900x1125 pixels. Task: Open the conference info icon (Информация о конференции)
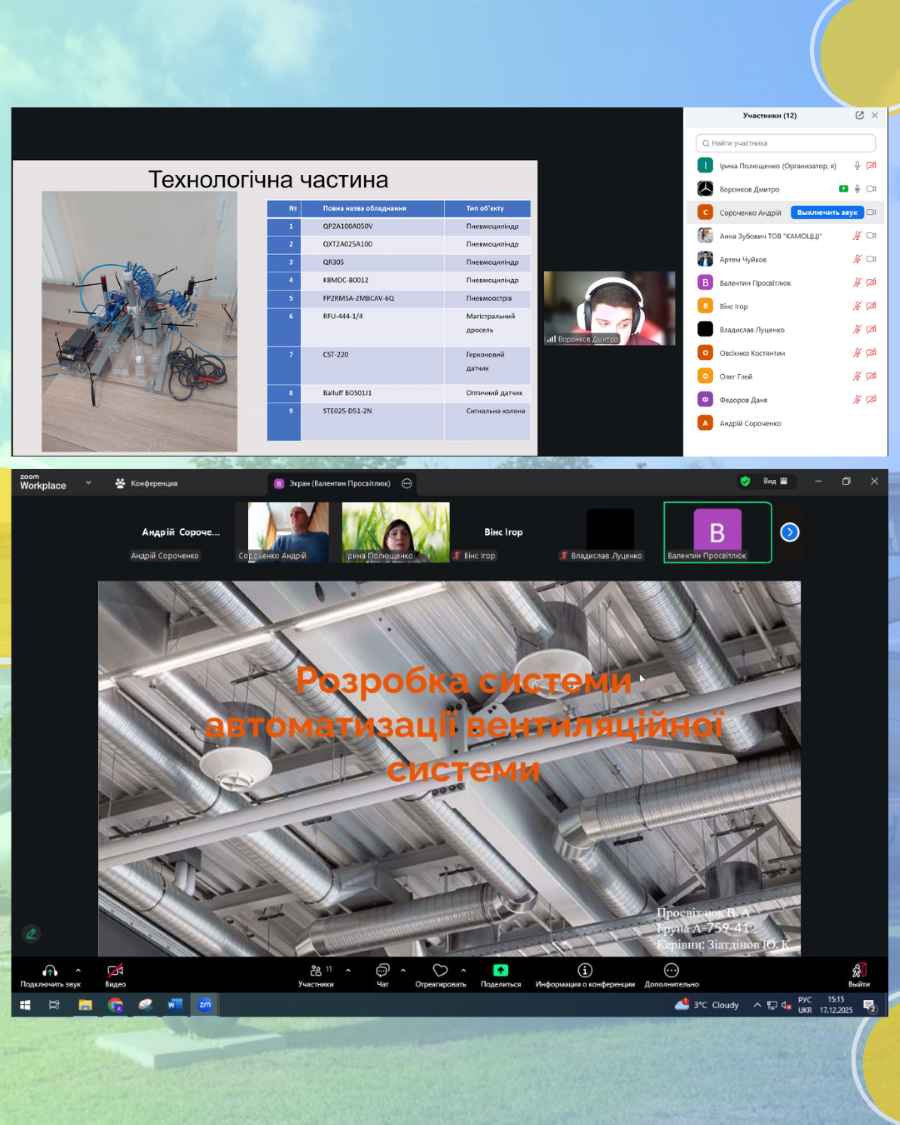click(585, 970)
